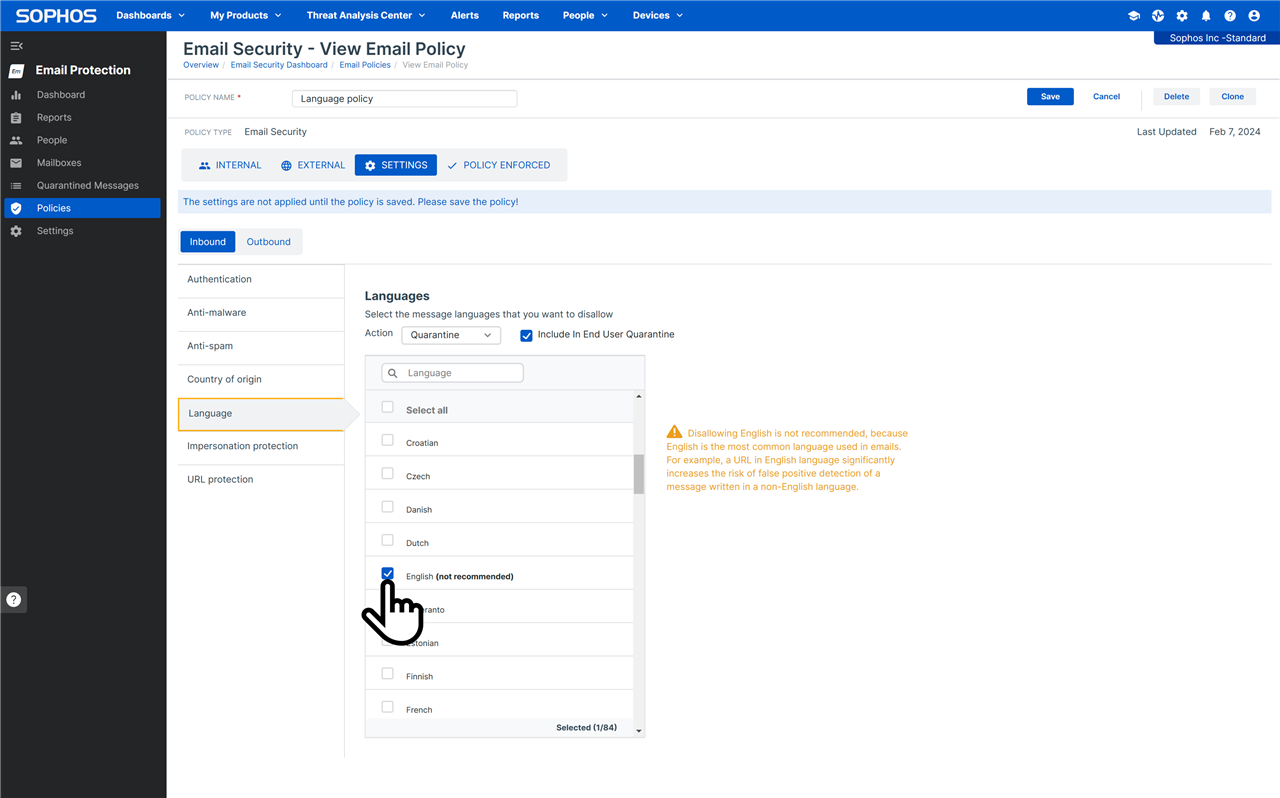Select the SETTINGS tab

(396, 165)
